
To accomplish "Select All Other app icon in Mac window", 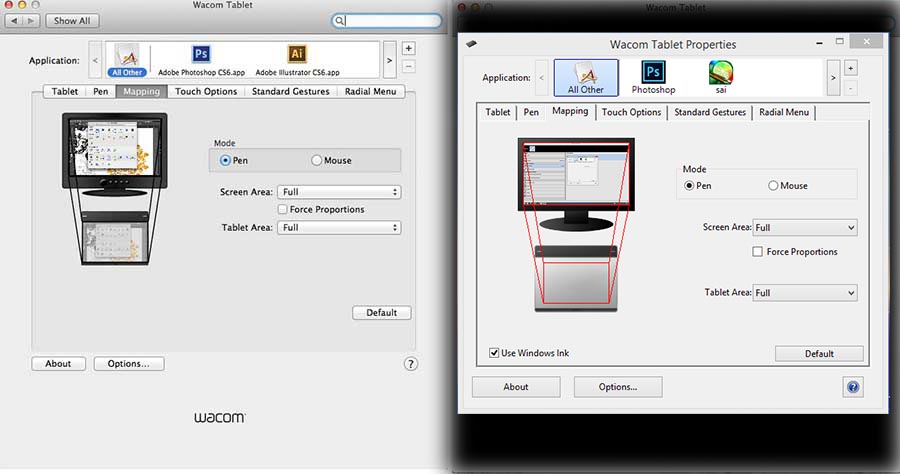I will click(x=127, y=60).
